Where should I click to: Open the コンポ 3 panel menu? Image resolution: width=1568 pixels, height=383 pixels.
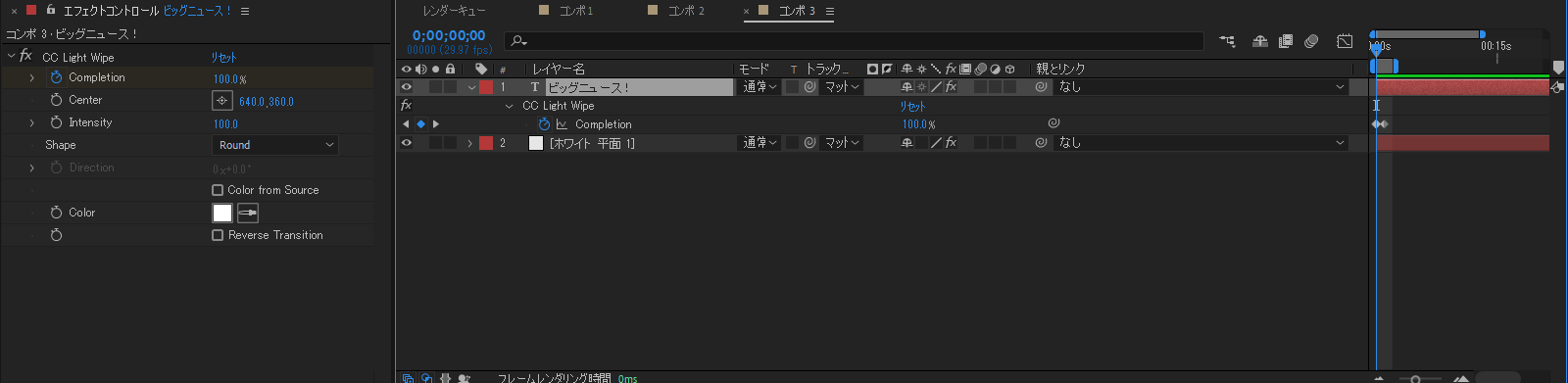(x=830, y=11)
